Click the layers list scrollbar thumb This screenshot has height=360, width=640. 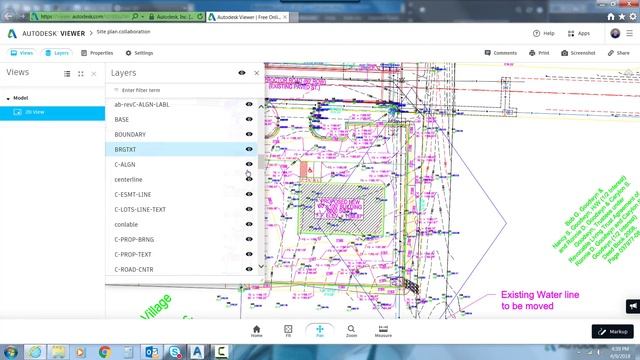click(261, 162)
